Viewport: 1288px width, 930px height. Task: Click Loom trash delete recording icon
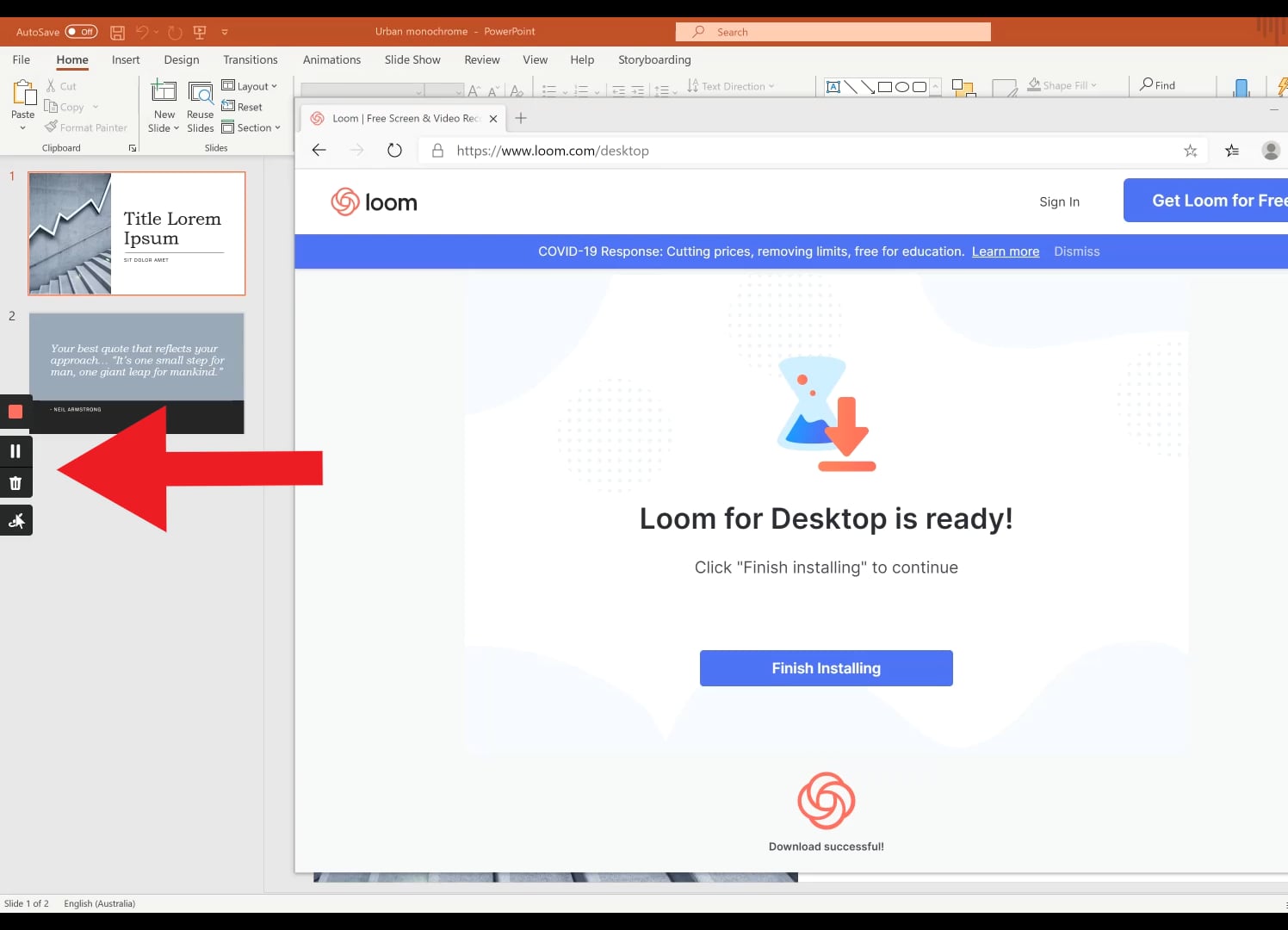[x=15, y=483]
